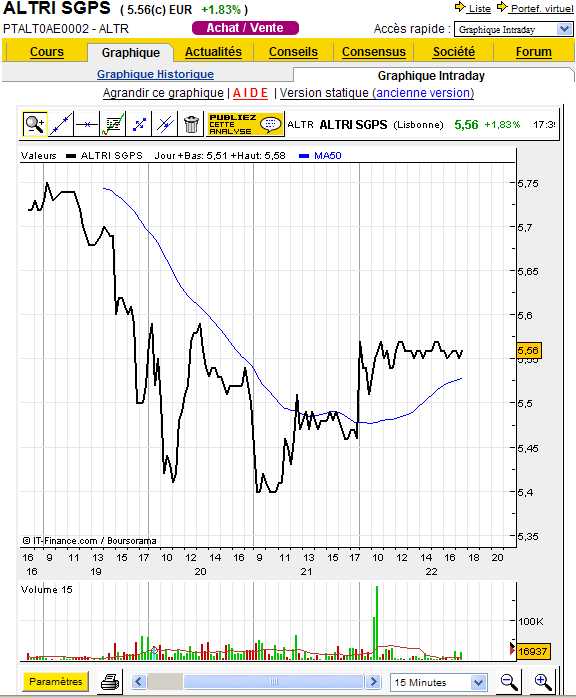Click the Paramètres button
Viewport: 576px width, 698px height.
pos(56,682)
